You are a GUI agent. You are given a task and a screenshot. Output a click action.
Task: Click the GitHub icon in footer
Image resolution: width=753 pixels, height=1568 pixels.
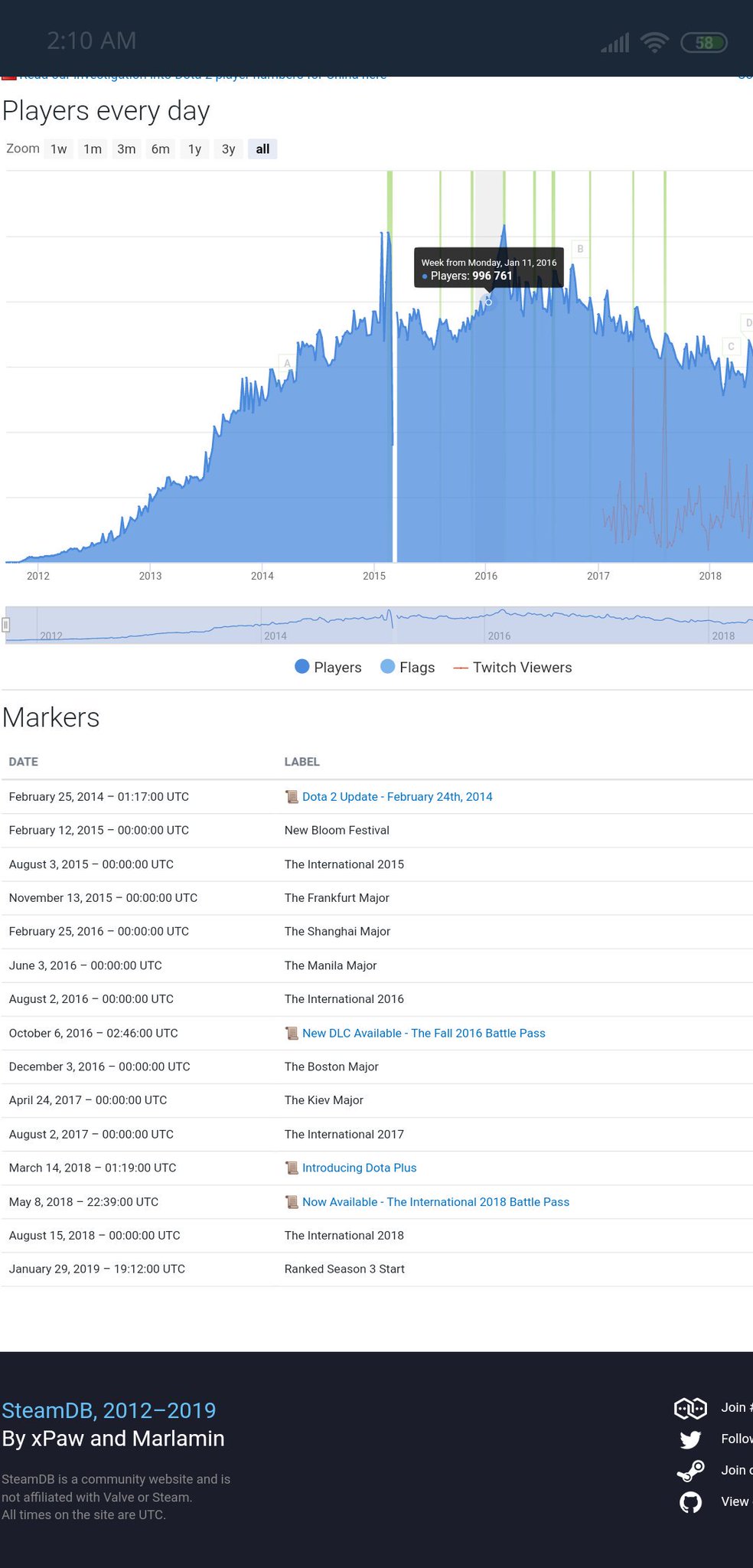(x=690, y=1502)
